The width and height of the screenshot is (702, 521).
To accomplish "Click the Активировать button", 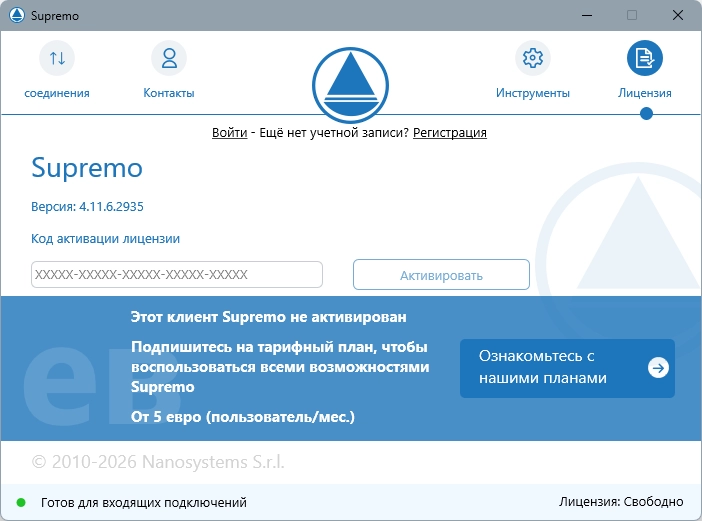I will [x=441, y=274].
